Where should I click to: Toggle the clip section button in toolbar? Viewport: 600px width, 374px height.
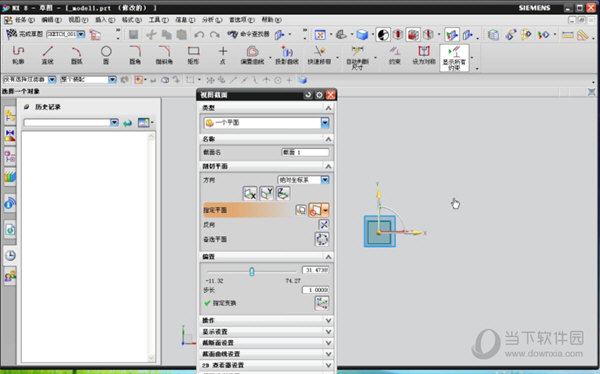[452, 35]
